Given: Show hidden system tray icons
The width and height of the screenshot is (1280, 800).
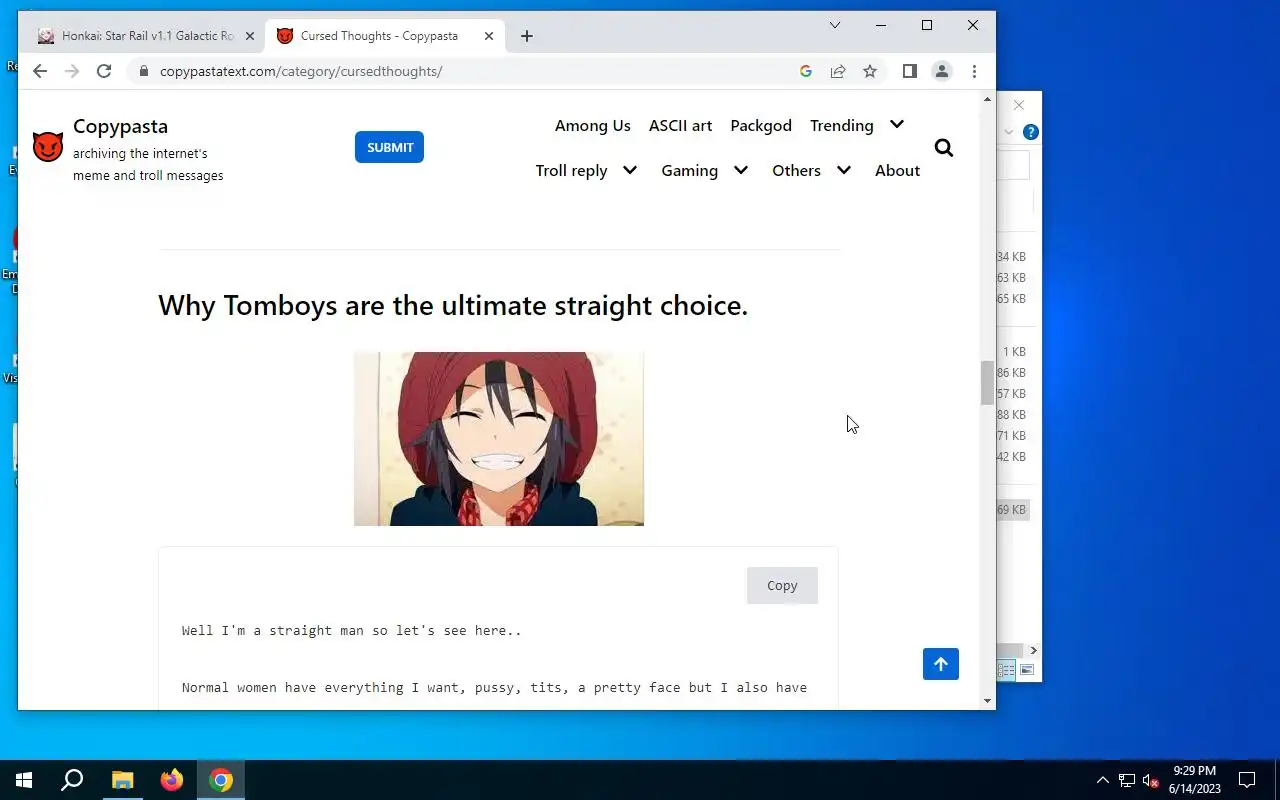Looking at the screenshot, I should coord(1102,780).
